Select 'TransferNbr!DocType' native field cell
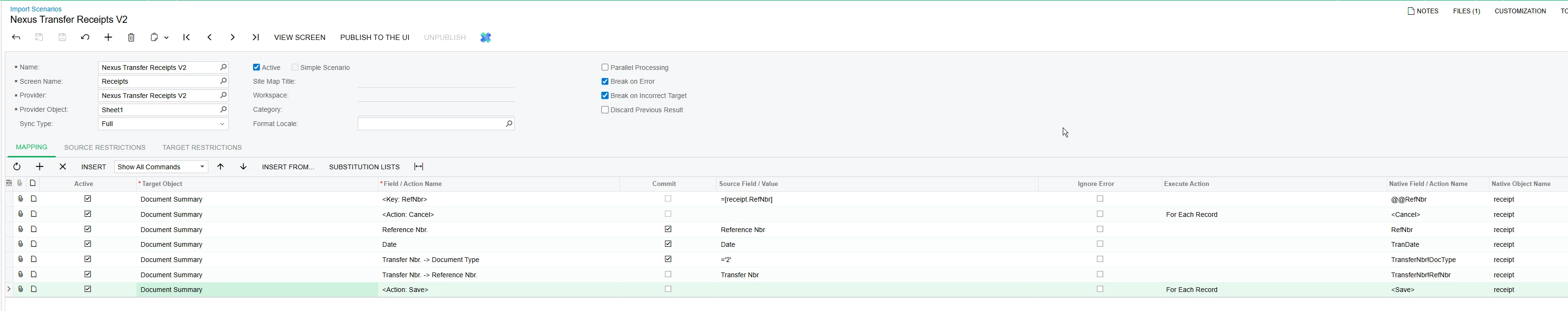 pos(1437,260)
